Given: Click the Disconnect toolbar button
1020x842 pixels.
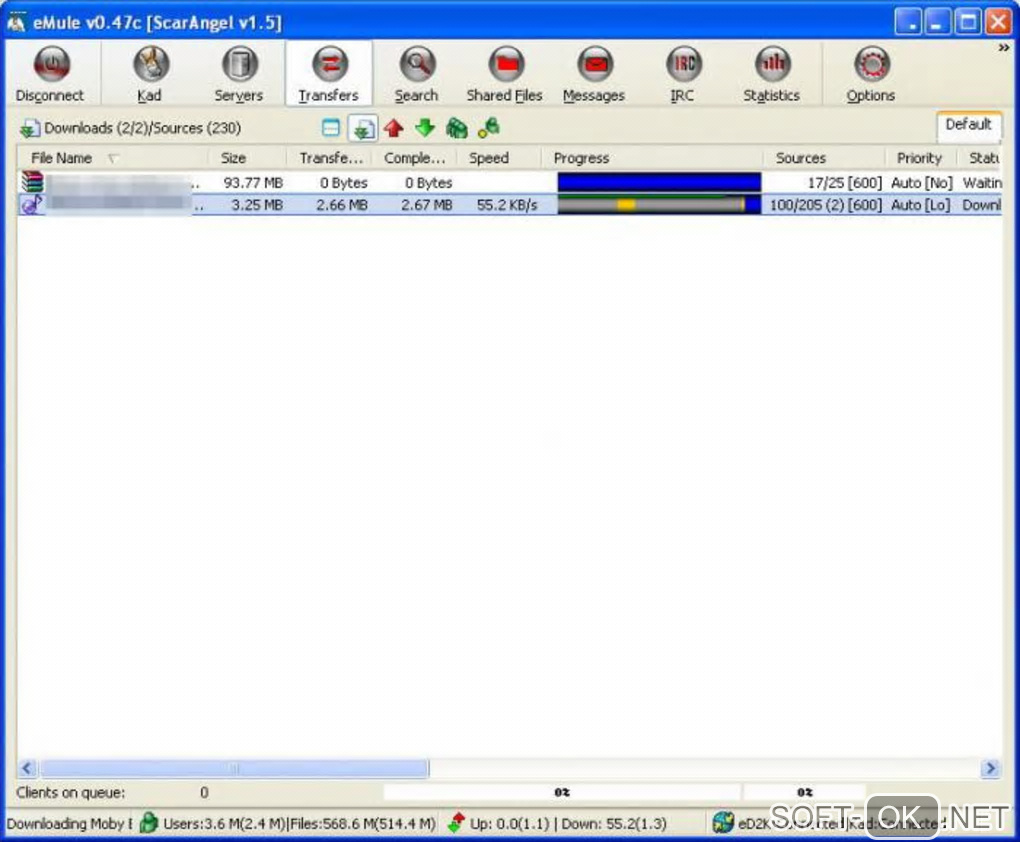Looking at the screenshot, I should (51, 74).
